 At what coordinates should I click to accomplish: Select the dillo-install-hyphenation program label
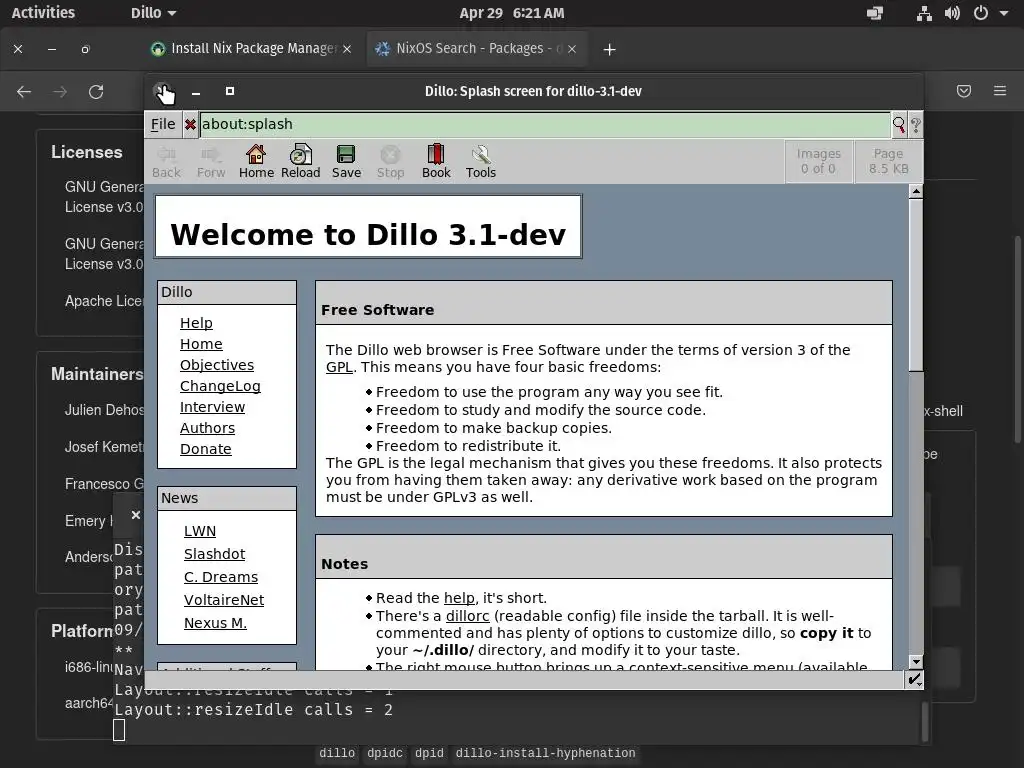point(545,753)
